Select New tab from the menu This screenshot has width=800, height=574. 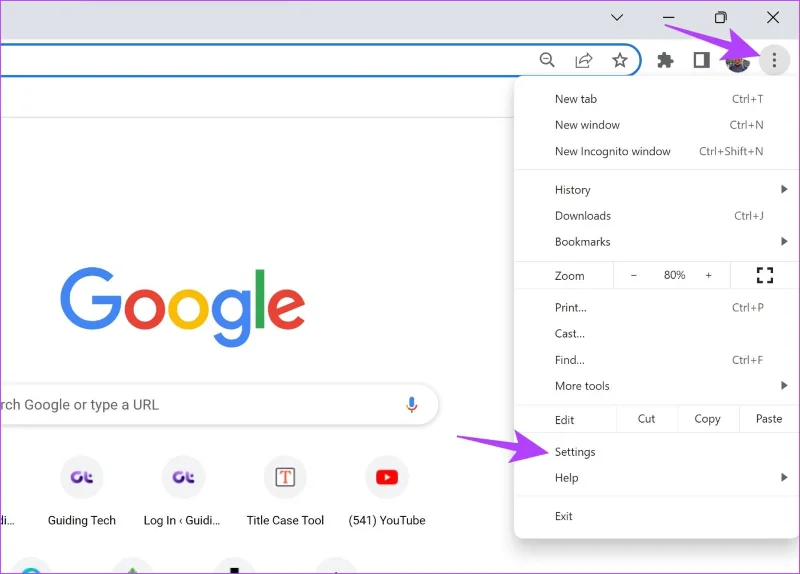click(656, 99)
